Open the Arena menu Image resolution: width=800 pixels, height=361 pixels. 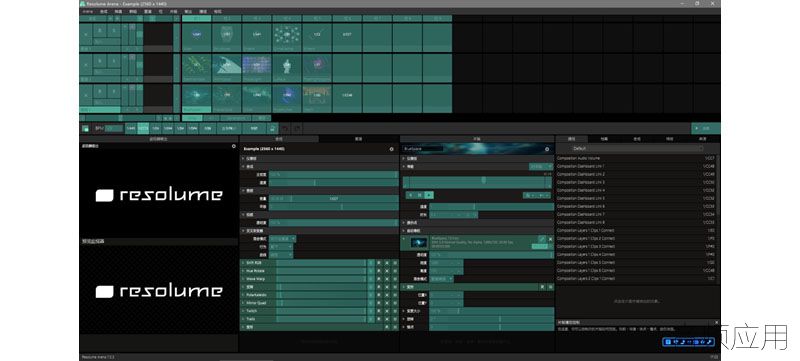pyautogui.click(x=87, y=11)
